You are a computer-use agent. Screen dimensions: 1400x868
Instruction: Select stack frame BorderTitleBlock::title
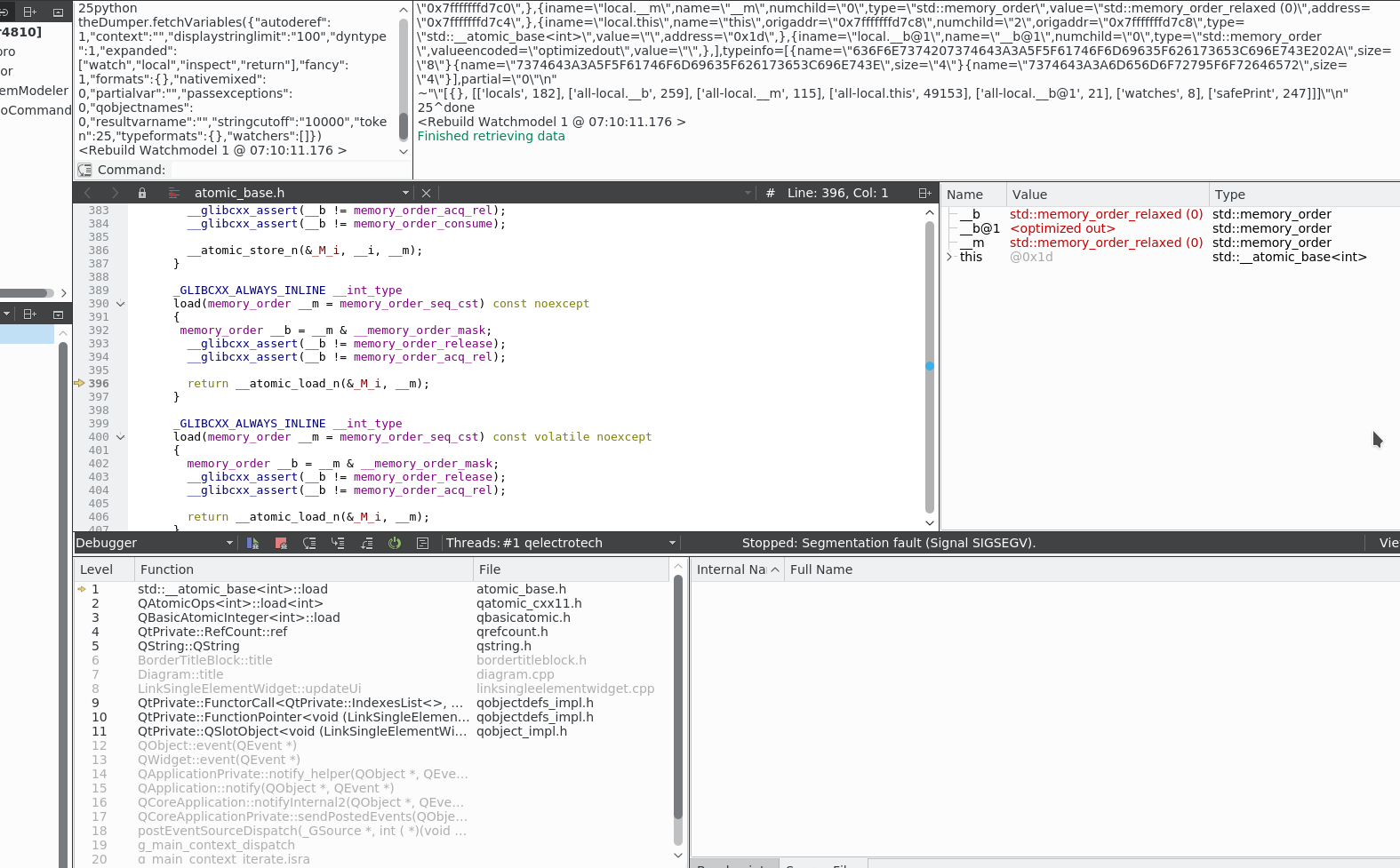(204, 660)
